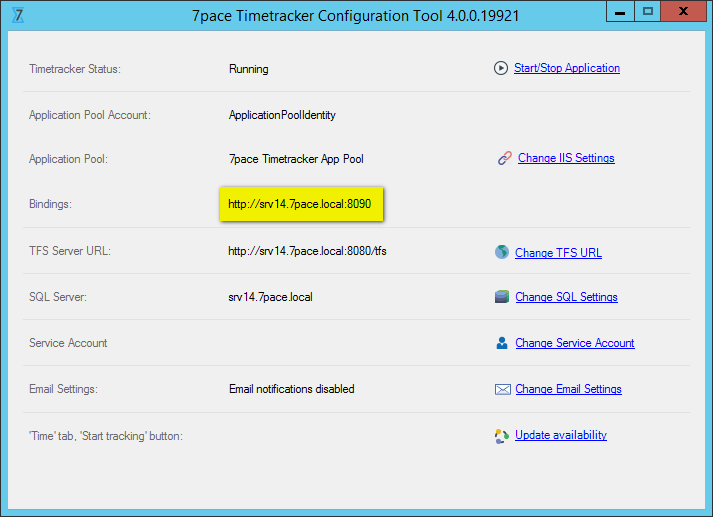Screen dimensions: 713x517
Task: Click the Application Pool Account label
Action: point(90,115)
